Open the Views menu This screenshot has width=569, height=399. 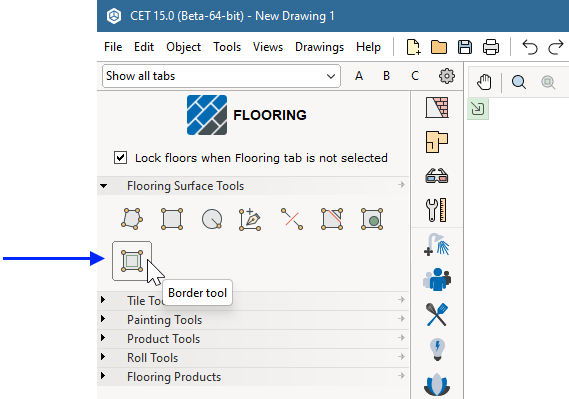(x=268, y=47)
